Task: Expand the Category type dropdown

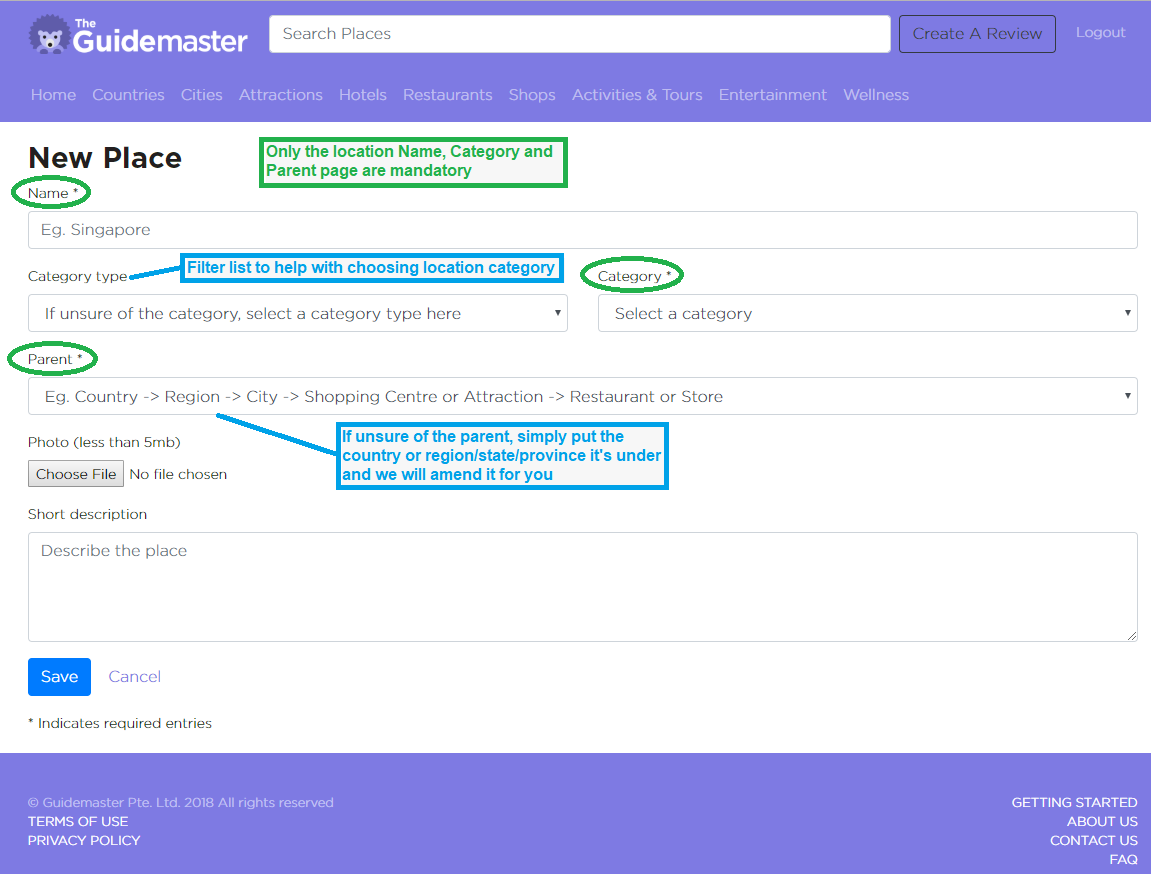Action: (x=298, y=313)
